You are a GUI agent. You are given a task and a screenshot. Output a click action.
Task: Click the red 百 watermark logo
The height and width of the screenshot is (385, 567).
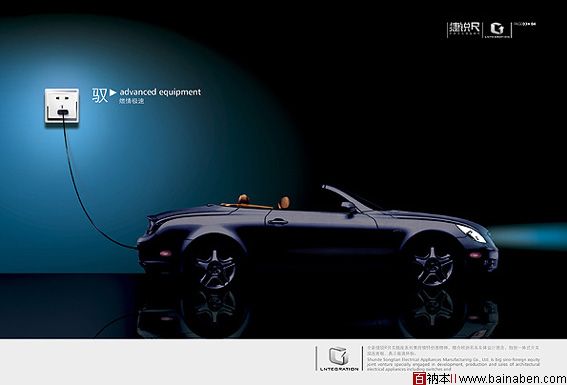[419, 378]
